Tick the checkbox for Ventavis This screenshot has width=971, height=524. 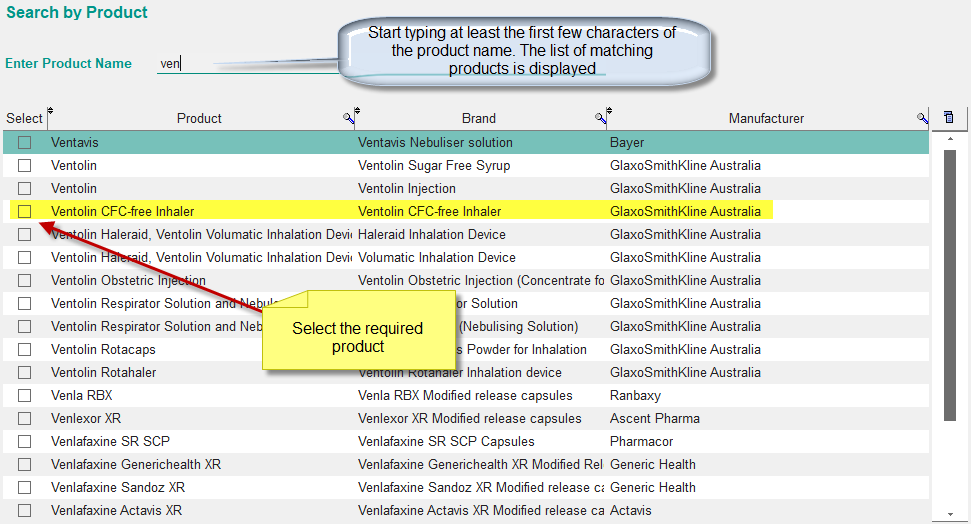(24, 142)
